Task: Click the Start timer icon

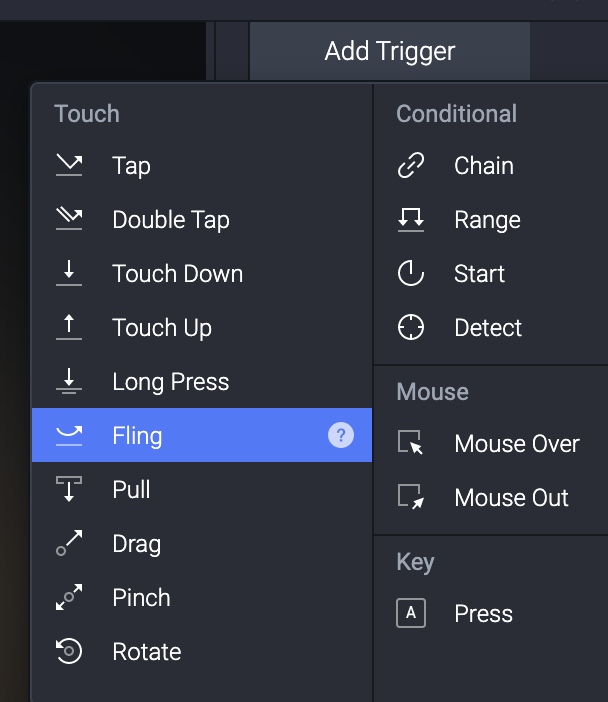Action: click(411, 274)
